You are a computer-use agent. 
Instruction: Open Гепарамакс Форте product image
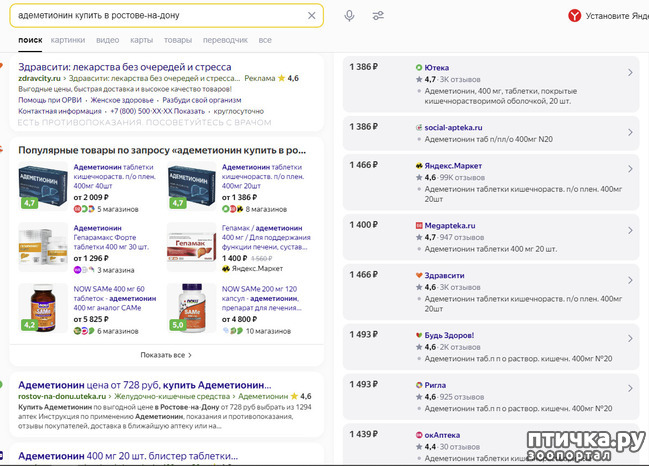coord(43,247)
